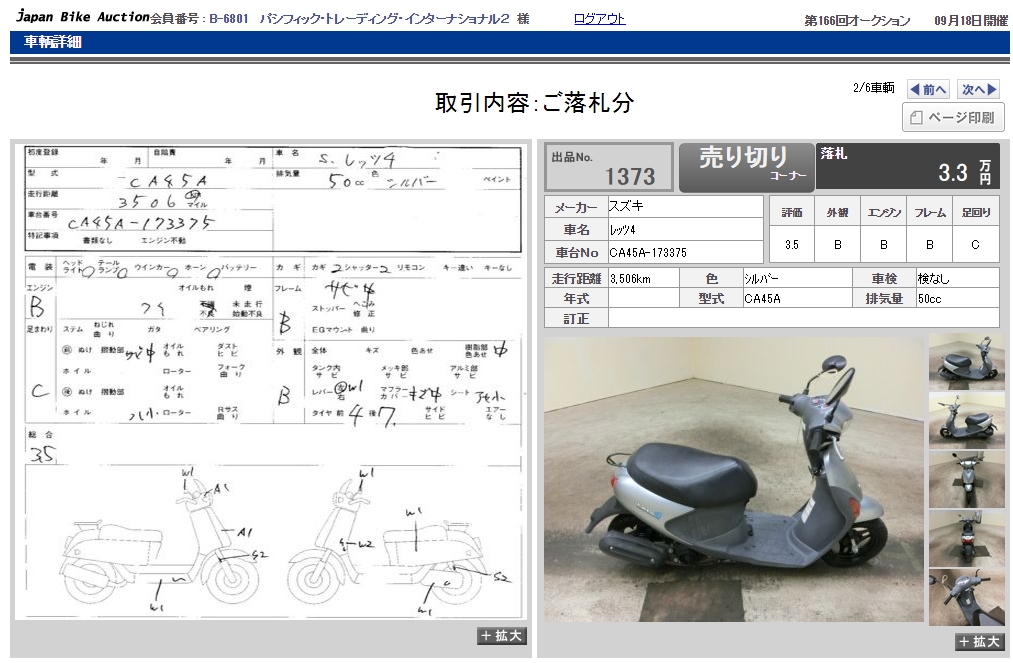Image resolution: width=1013 pixels, height=663 pixels.
Task: Click the overall grade 3.5 cell
Action: pyautogui.click(x=792, y=245)
